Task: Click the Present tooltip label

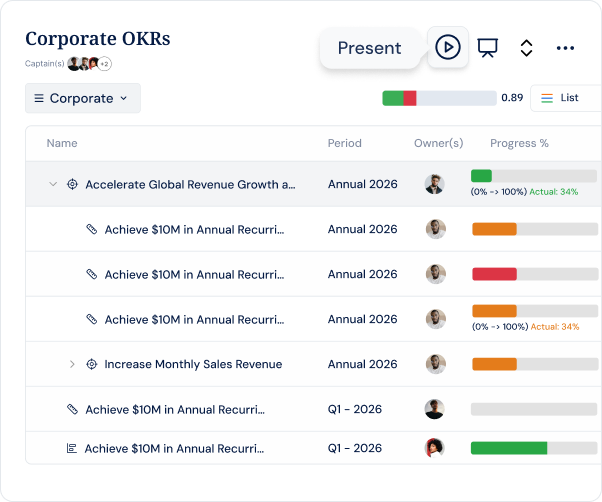Action: click(369, 48)
